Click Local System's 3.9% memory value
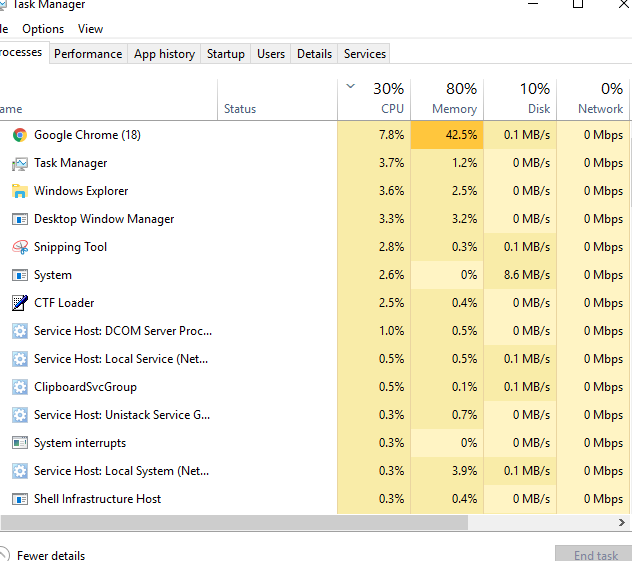Image resolution: width=632 pixels, height=561 pixels. coord(464,471)
